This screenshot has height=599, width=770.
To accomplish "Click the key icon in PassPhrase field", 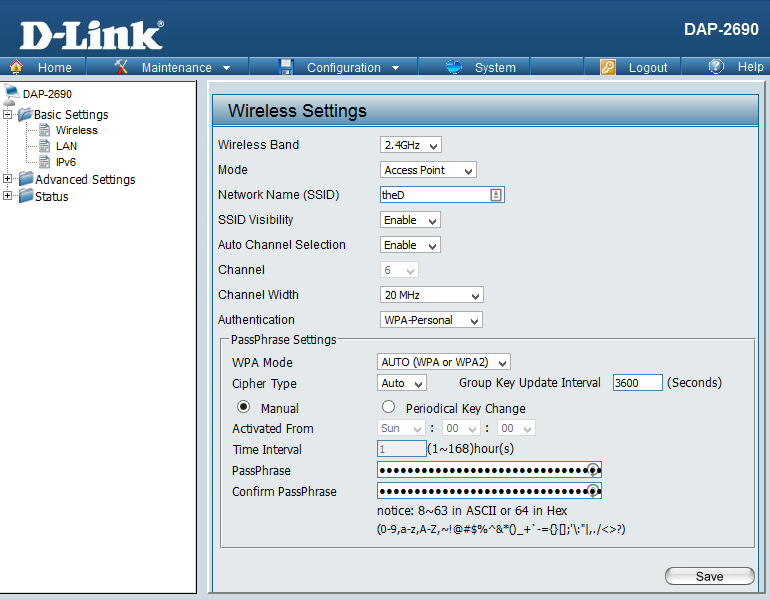I will click(593, 470).
